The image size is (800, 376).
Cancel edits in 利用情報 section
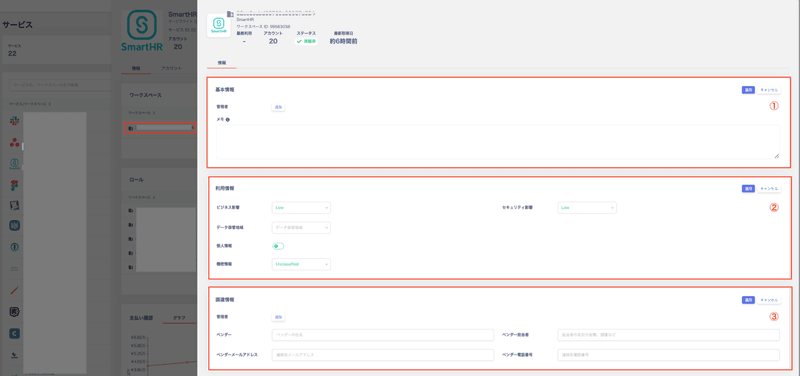(x=769, y=188)
